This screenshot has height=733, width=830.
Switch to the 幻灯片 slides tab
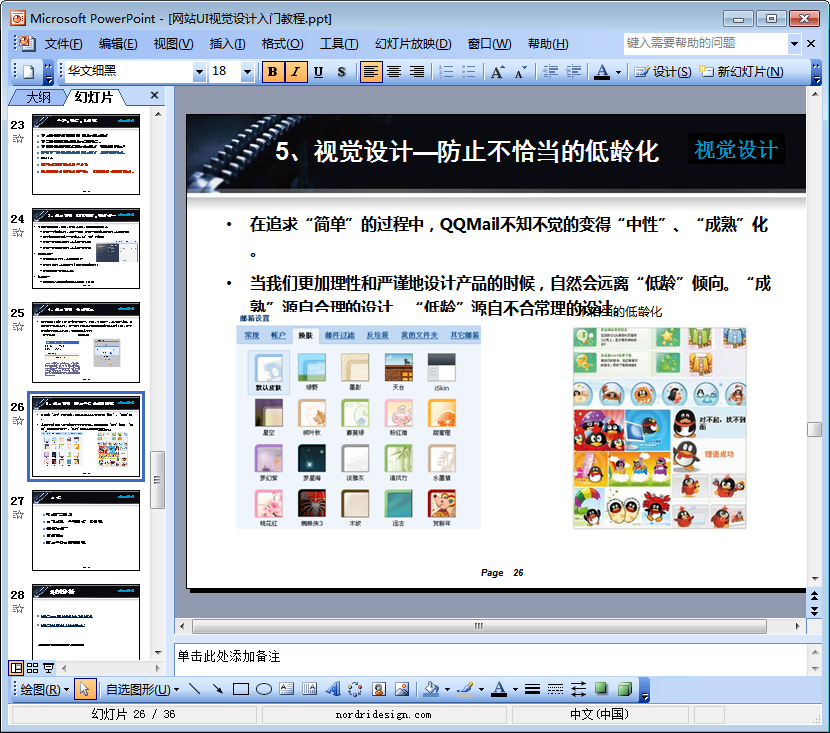[x=94, y=97]
